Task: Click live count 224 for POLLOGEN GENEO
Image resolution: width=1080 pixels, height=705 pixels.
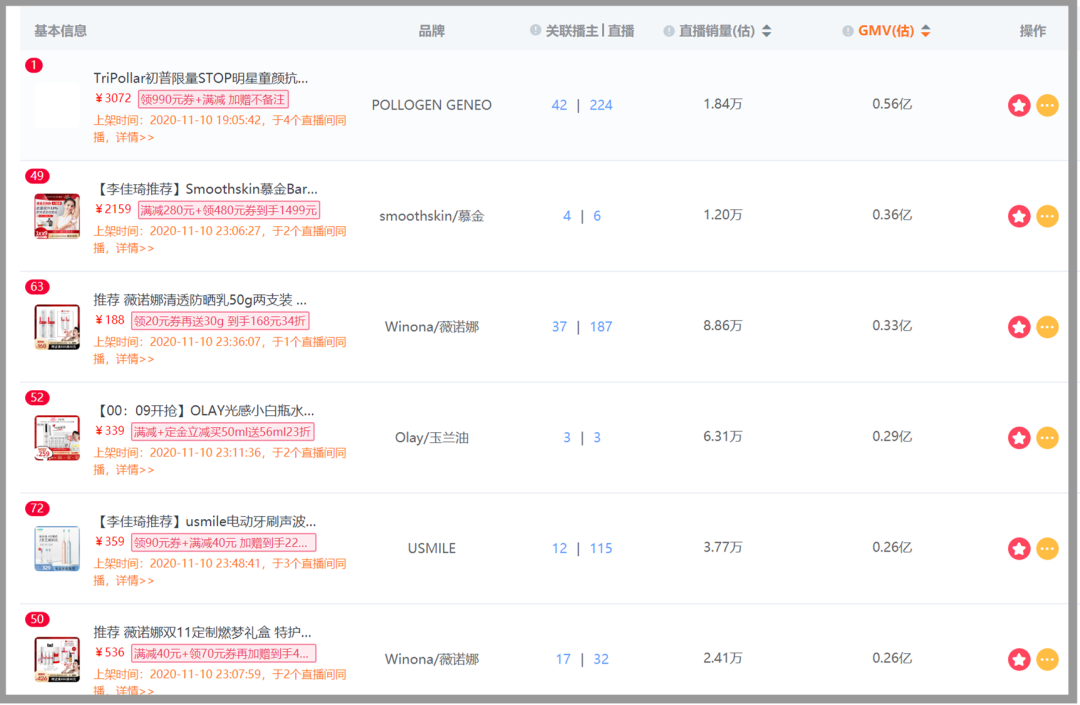Action: coord(601,105)
